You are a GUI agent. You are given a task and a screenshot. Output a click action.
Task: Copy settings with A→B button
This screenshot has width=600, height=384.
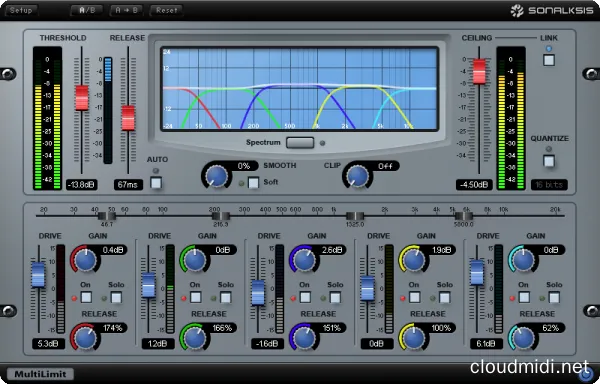[127, 10]
